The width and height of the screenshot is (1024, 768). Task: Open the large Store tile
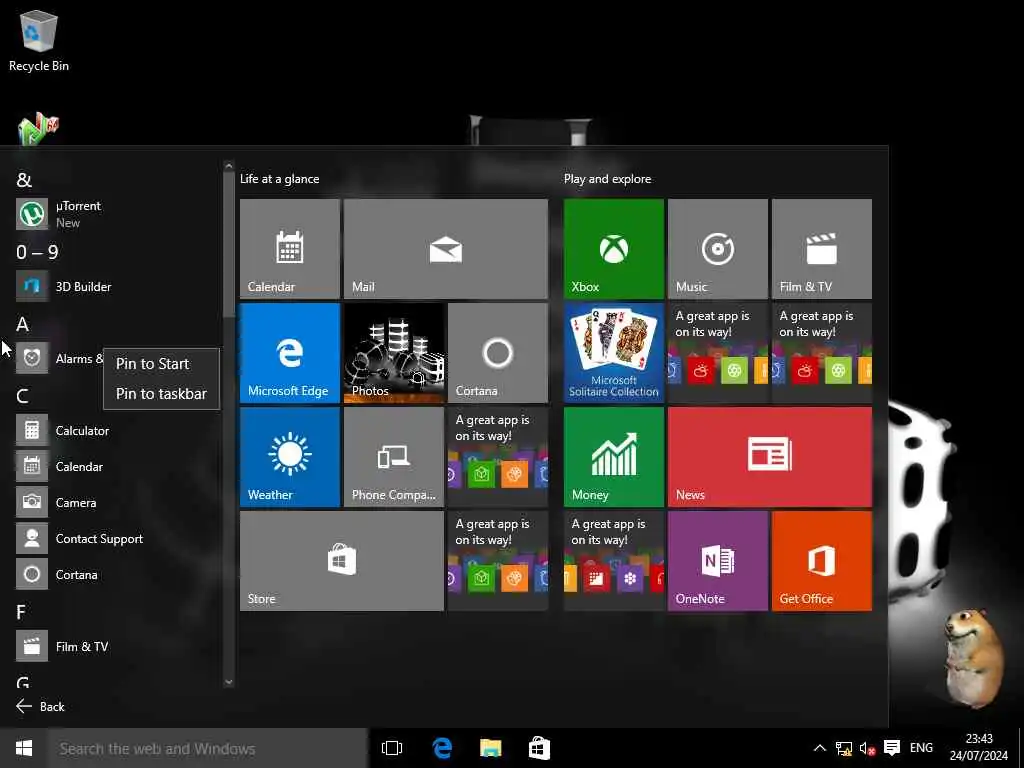[342, 560]
